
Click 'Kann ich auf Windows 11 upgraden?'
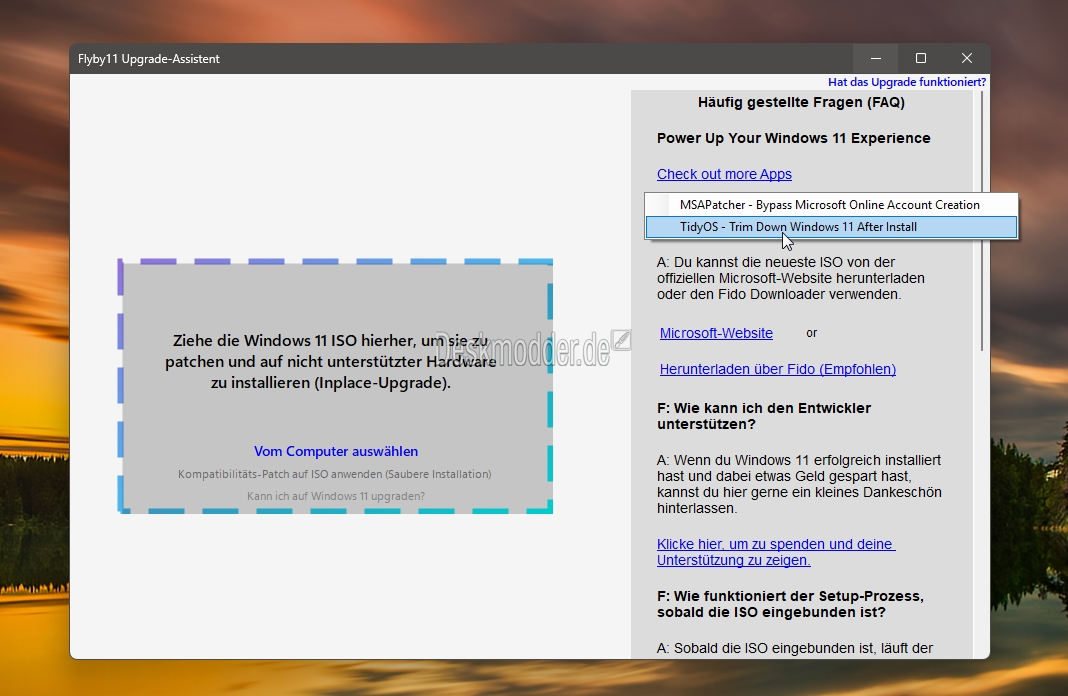[x=336, y=496]
